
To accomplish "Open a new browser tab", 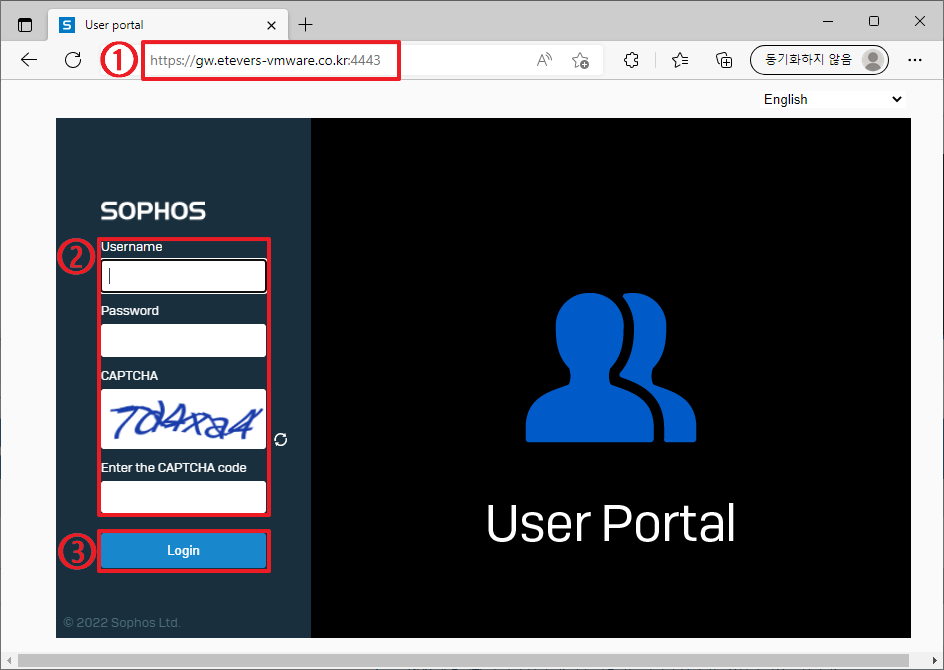I will tap(306, 25).
